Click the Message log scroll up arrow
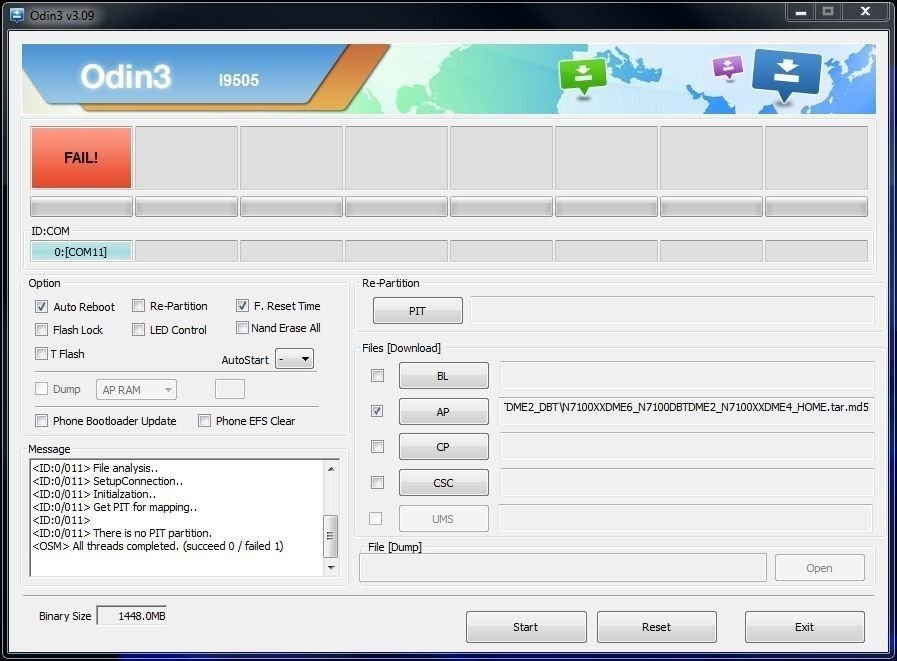This screenshot has height=661, width=897. [x=331, y=469]
